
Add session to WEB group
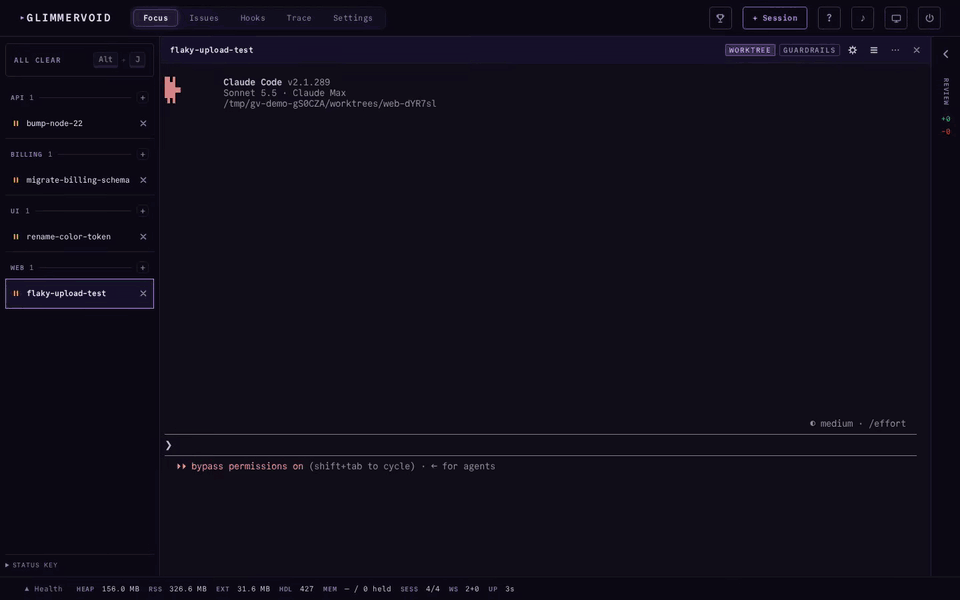click(143, 268)
